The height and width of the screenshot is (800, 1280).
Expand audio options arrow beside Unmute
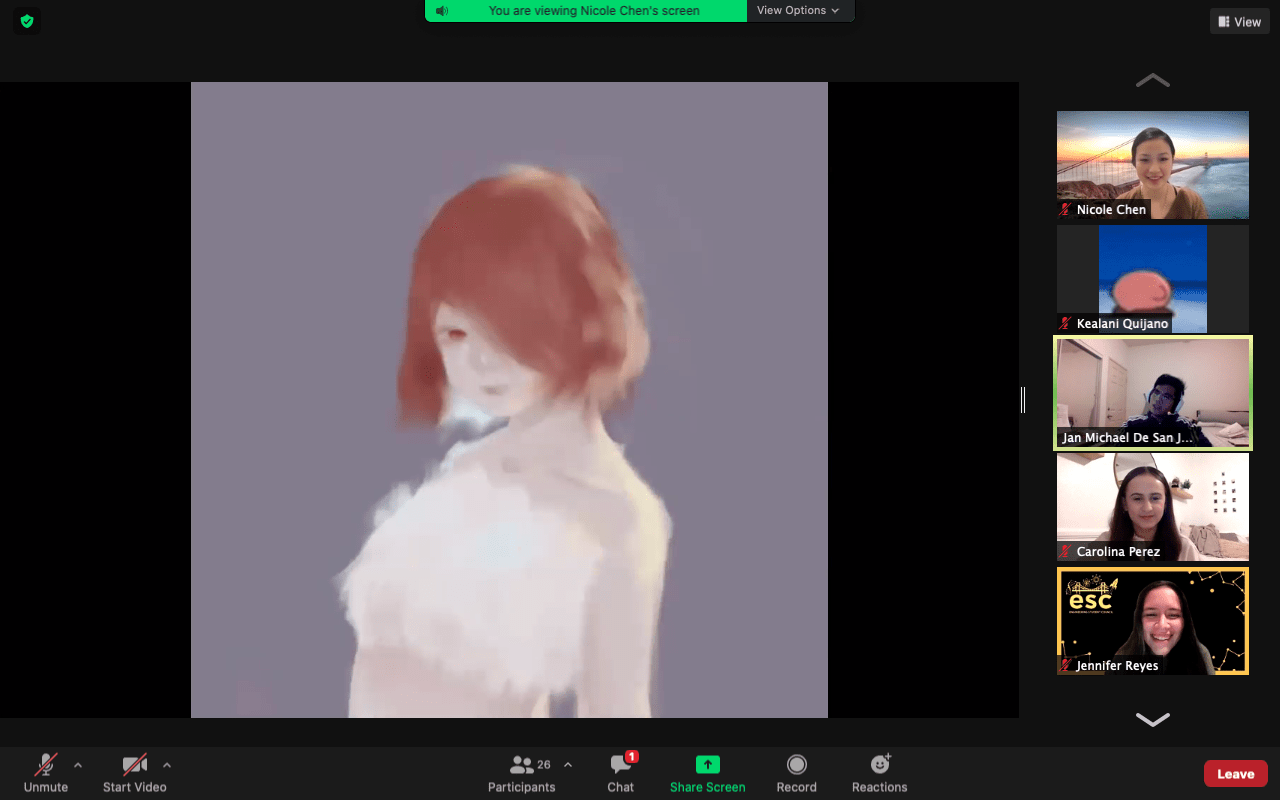click(78, 765)
